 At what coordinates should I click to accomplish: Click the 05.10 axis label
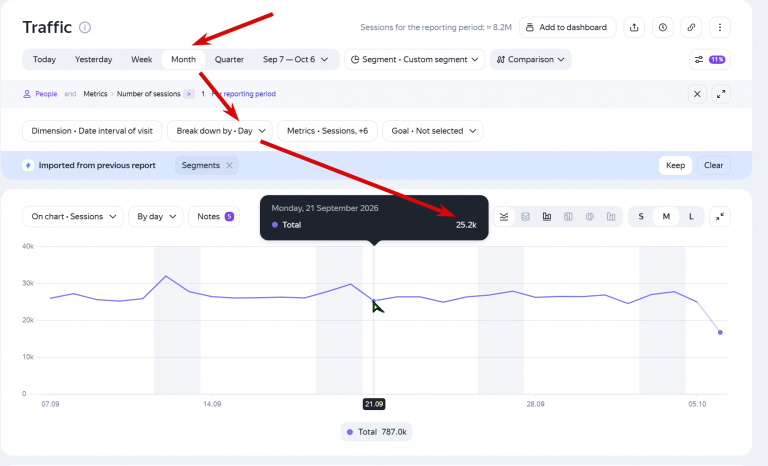pyautogui.click(x=697, y=404)
